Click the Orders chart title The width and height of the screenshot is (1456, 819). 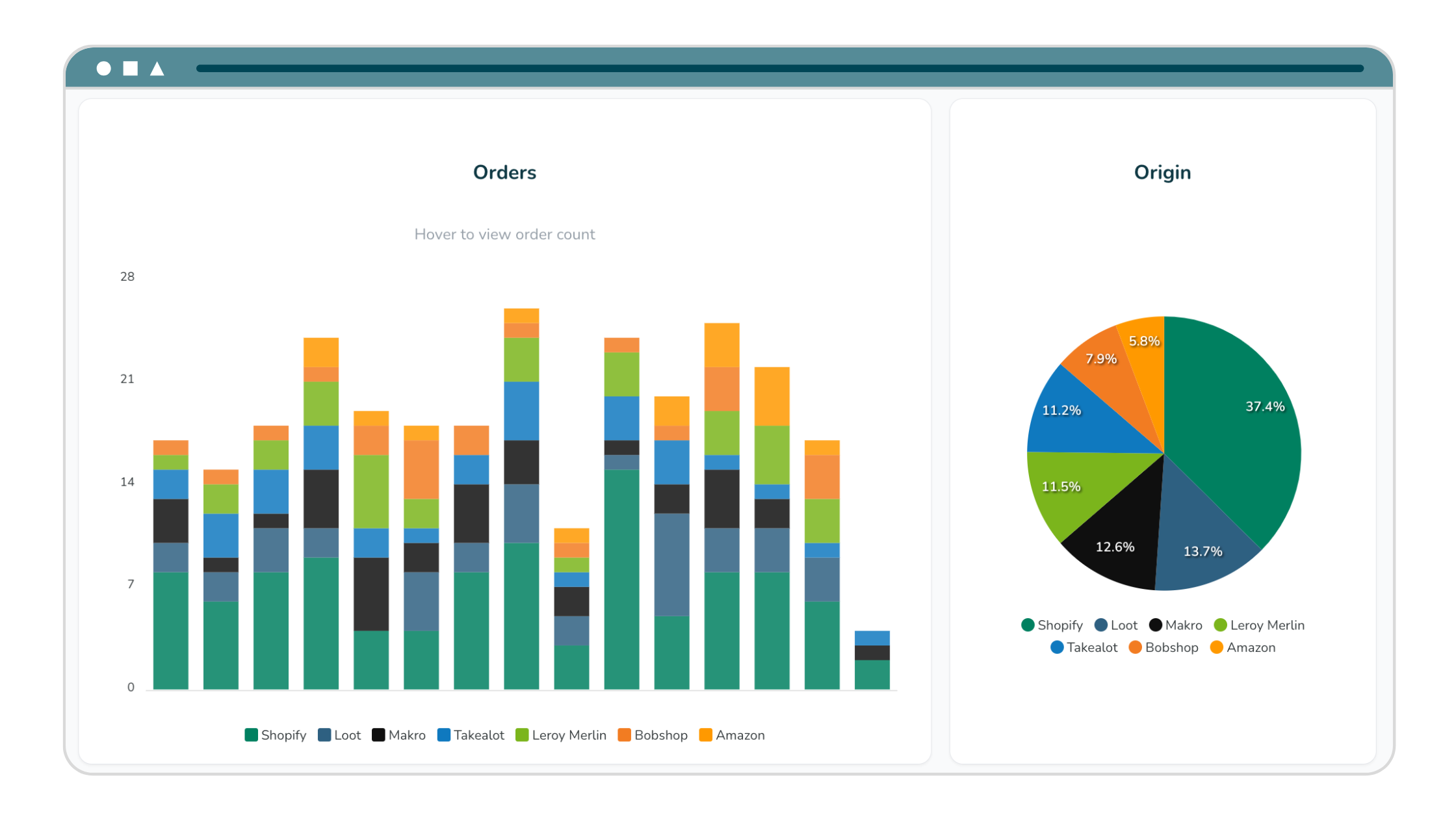pyautogui.click(x=504, y=172)
